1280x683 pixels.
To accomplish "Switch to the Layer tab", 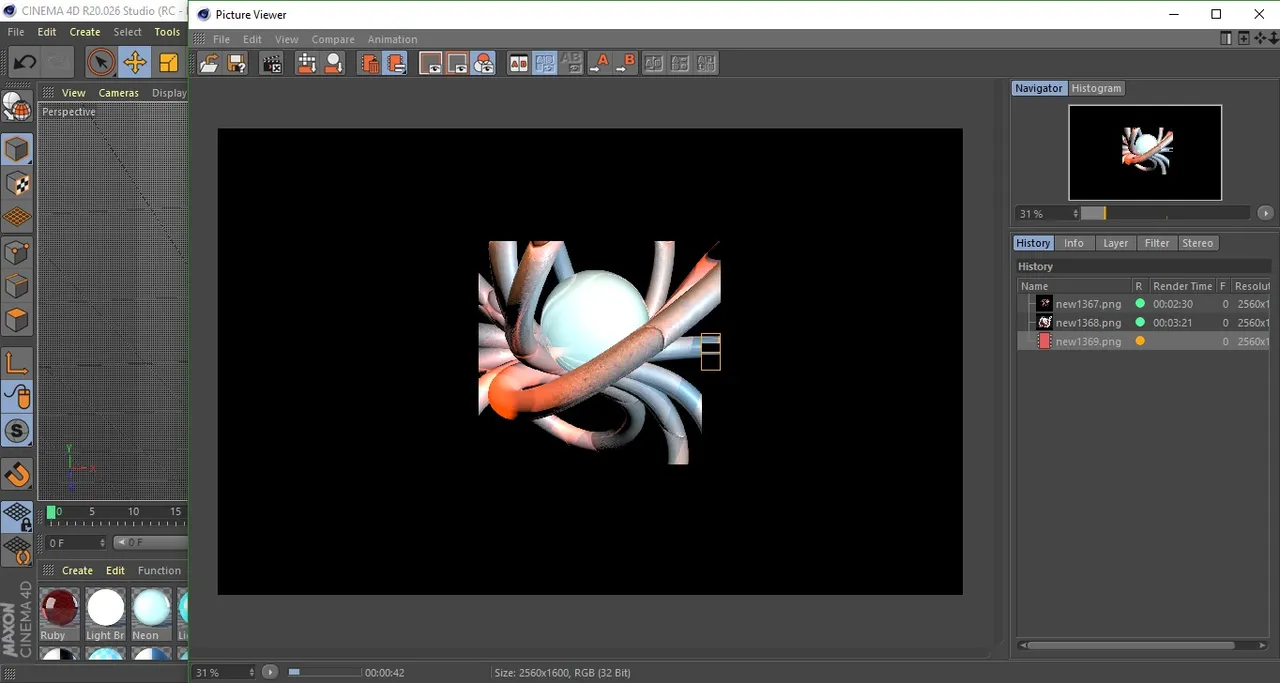I will pos(1115,243).
